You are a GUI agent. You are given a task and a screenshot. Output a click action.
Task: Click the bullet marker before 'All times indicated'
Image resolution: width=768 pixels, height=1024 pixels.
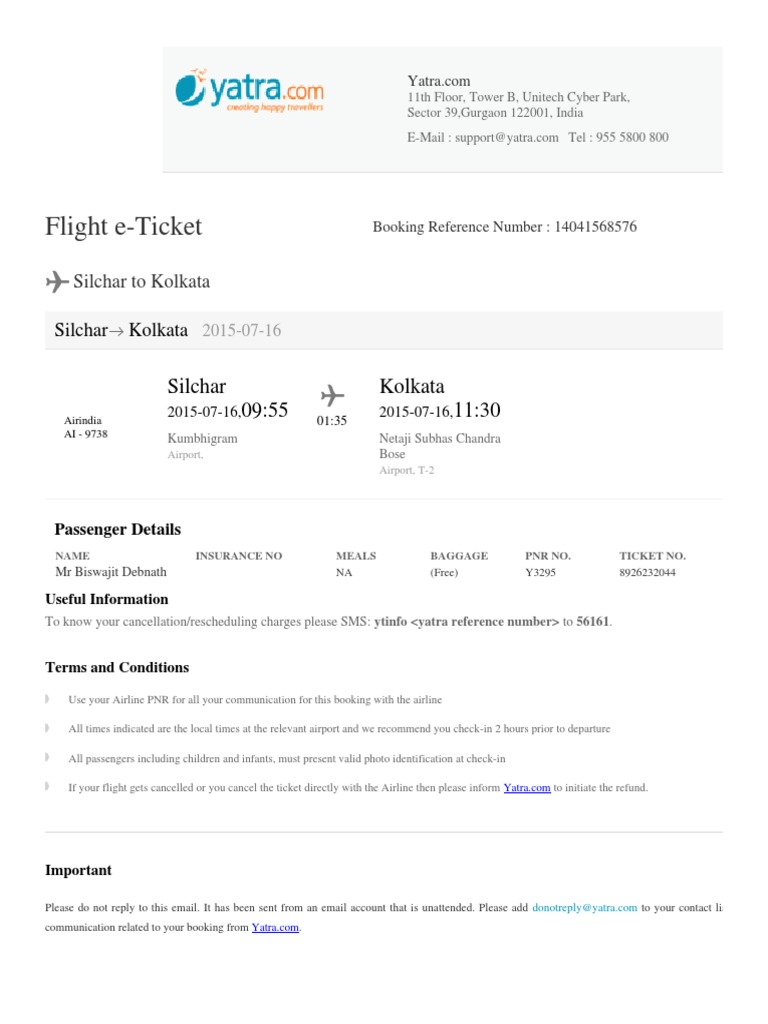48,729
